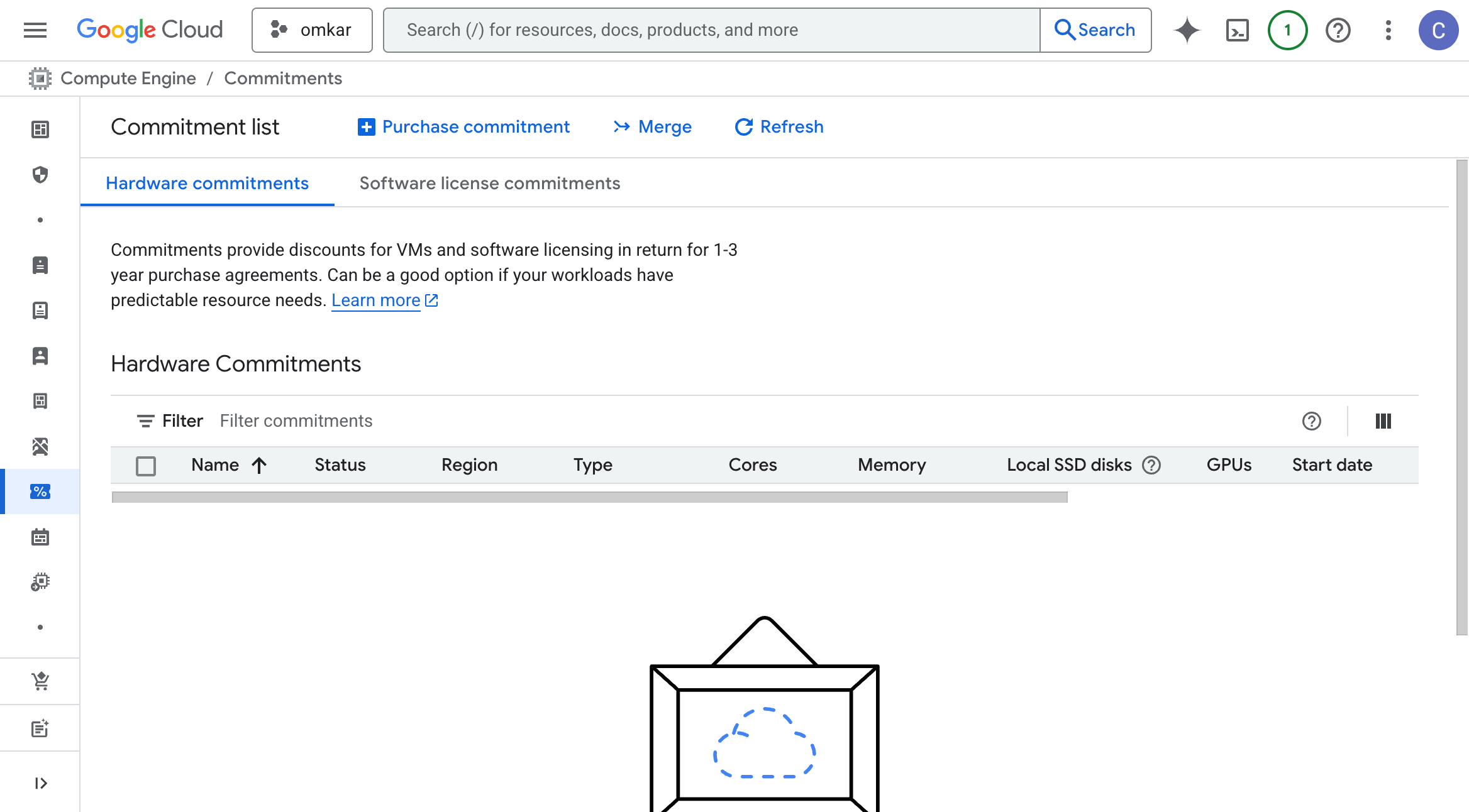Screen dimensions: 1469x812
Task: Click the Refresh button
Action: tap(779, 127)
